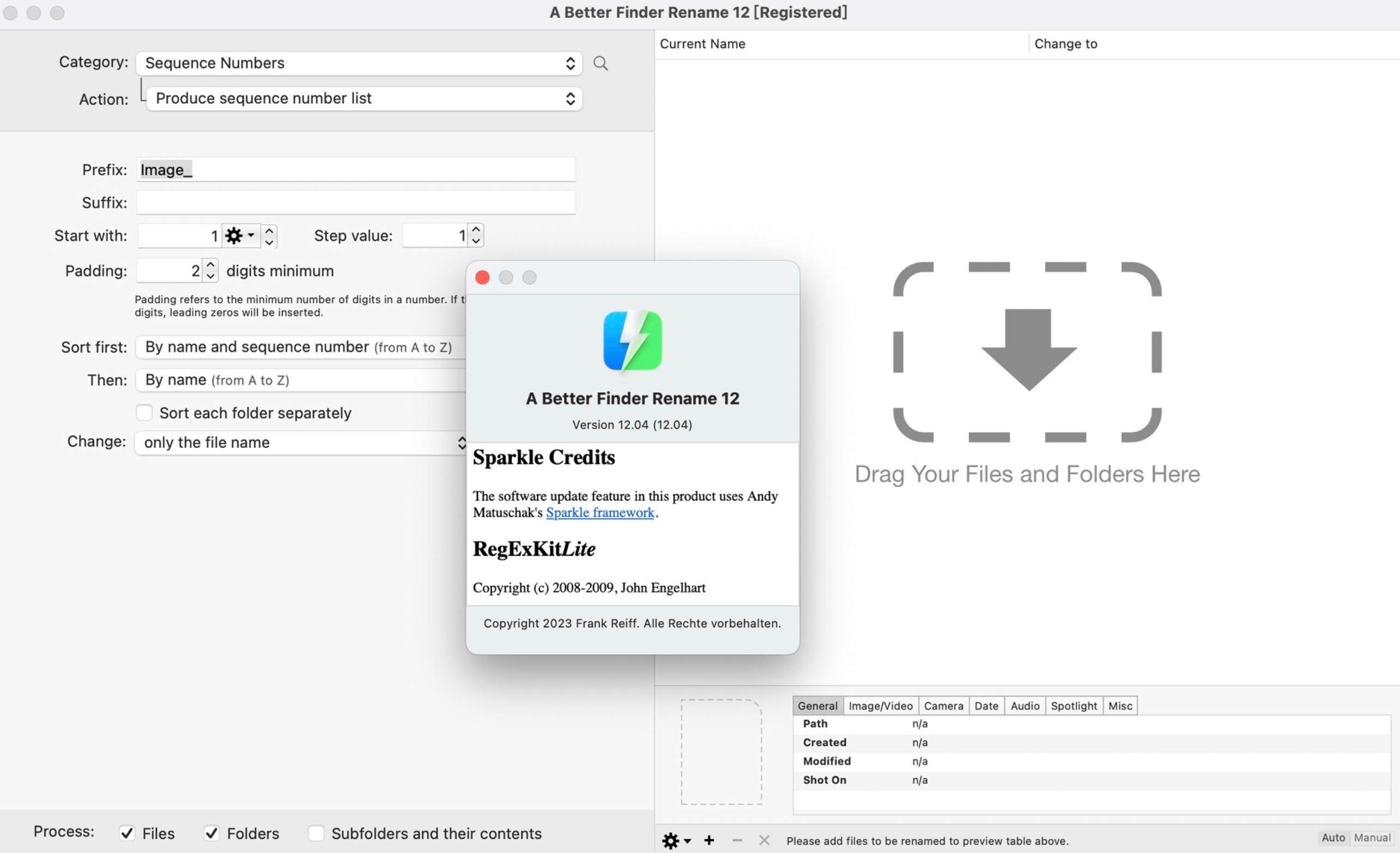Click in the Prefix text field
This screenshot has height=853, width=1400.
point(355,169)
